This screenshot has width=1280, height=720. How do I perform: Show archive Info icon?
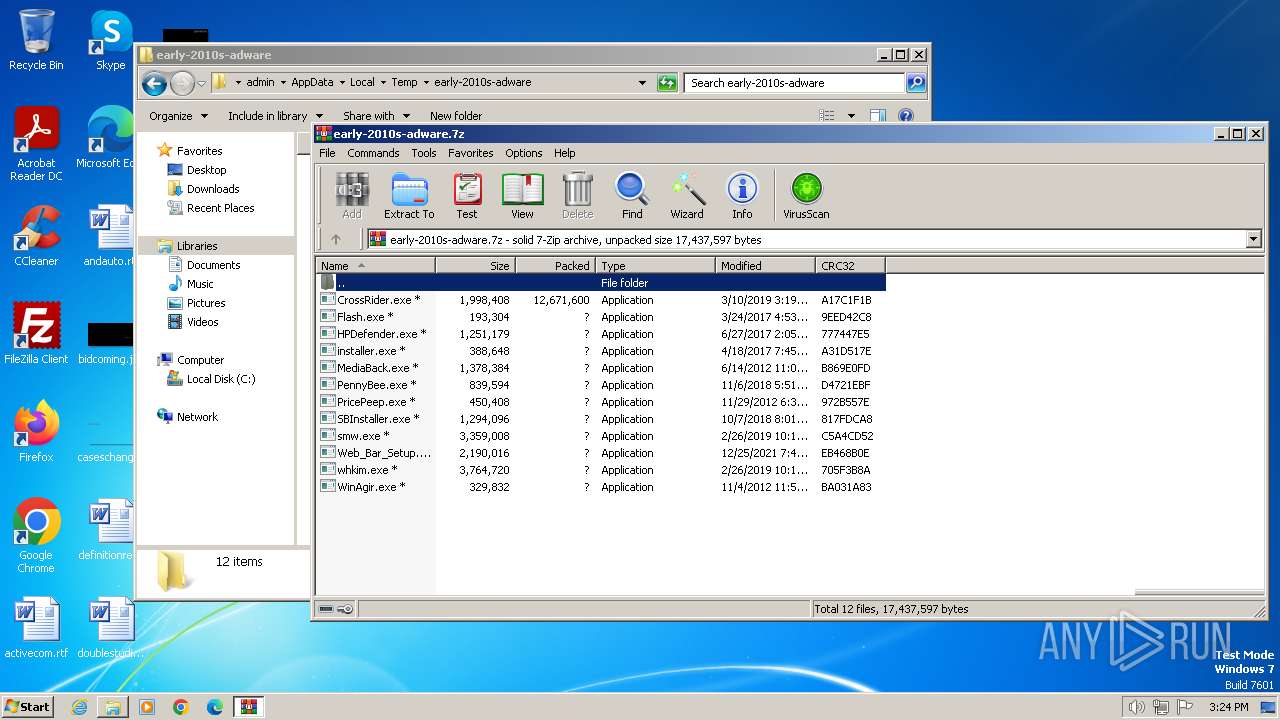[x=742, y=195]
